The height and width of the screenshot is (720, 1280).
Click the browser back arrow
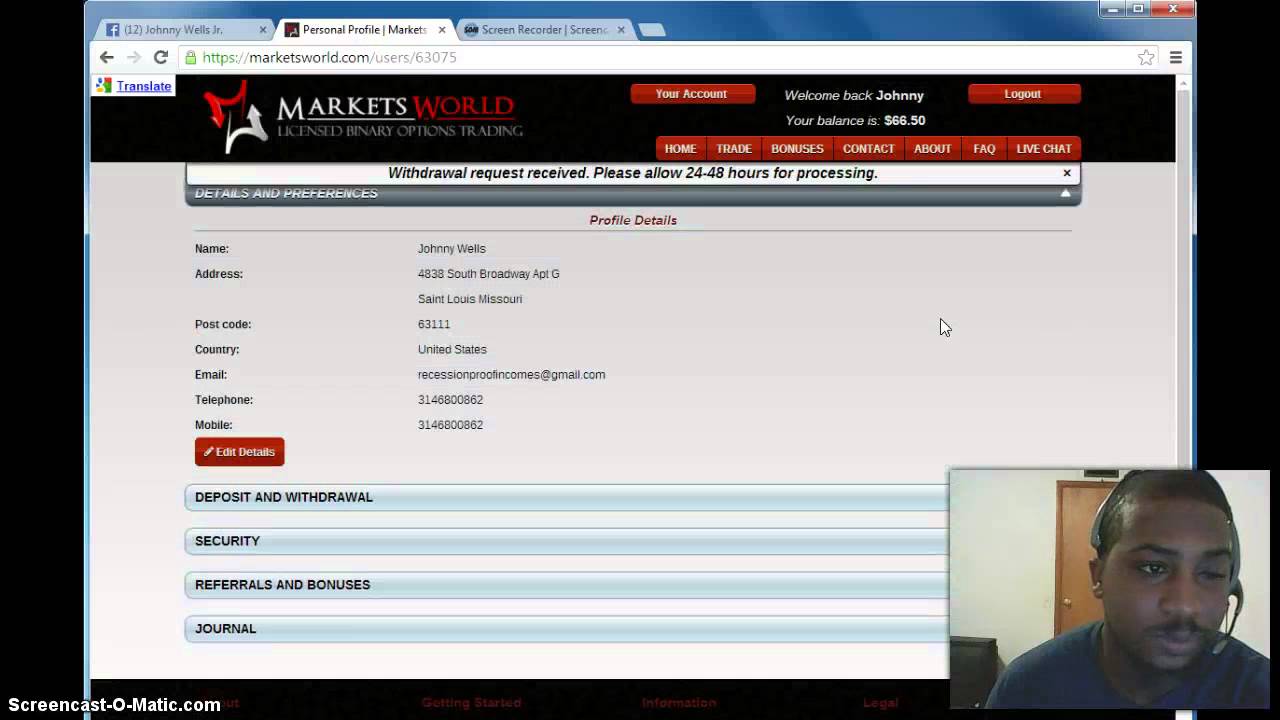(x=107, y=57)
